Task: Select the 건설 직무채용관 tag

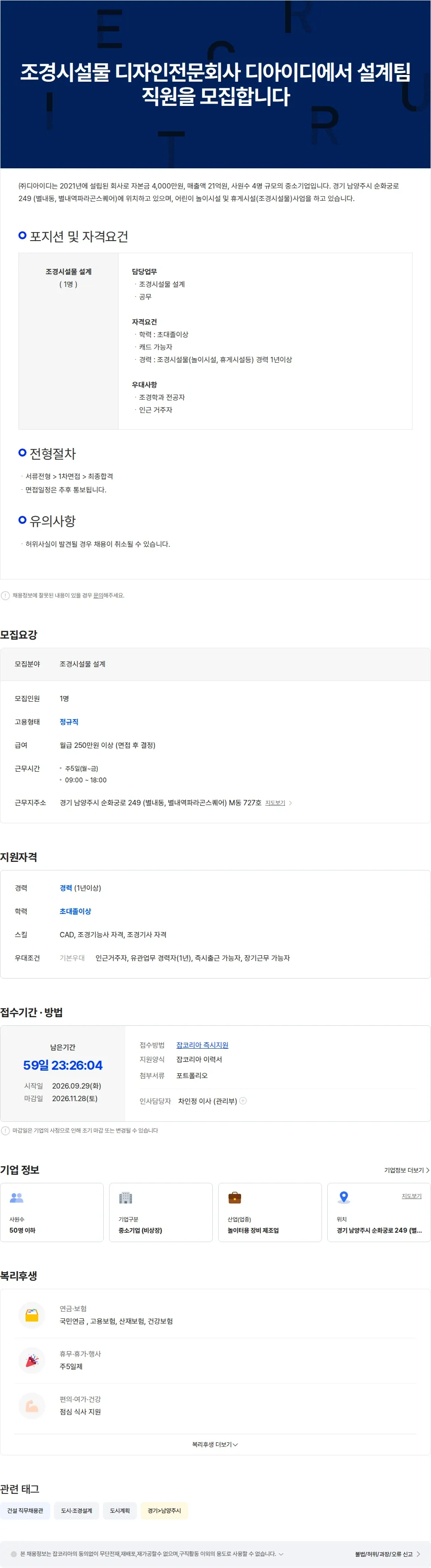Action: [25, 1510]
